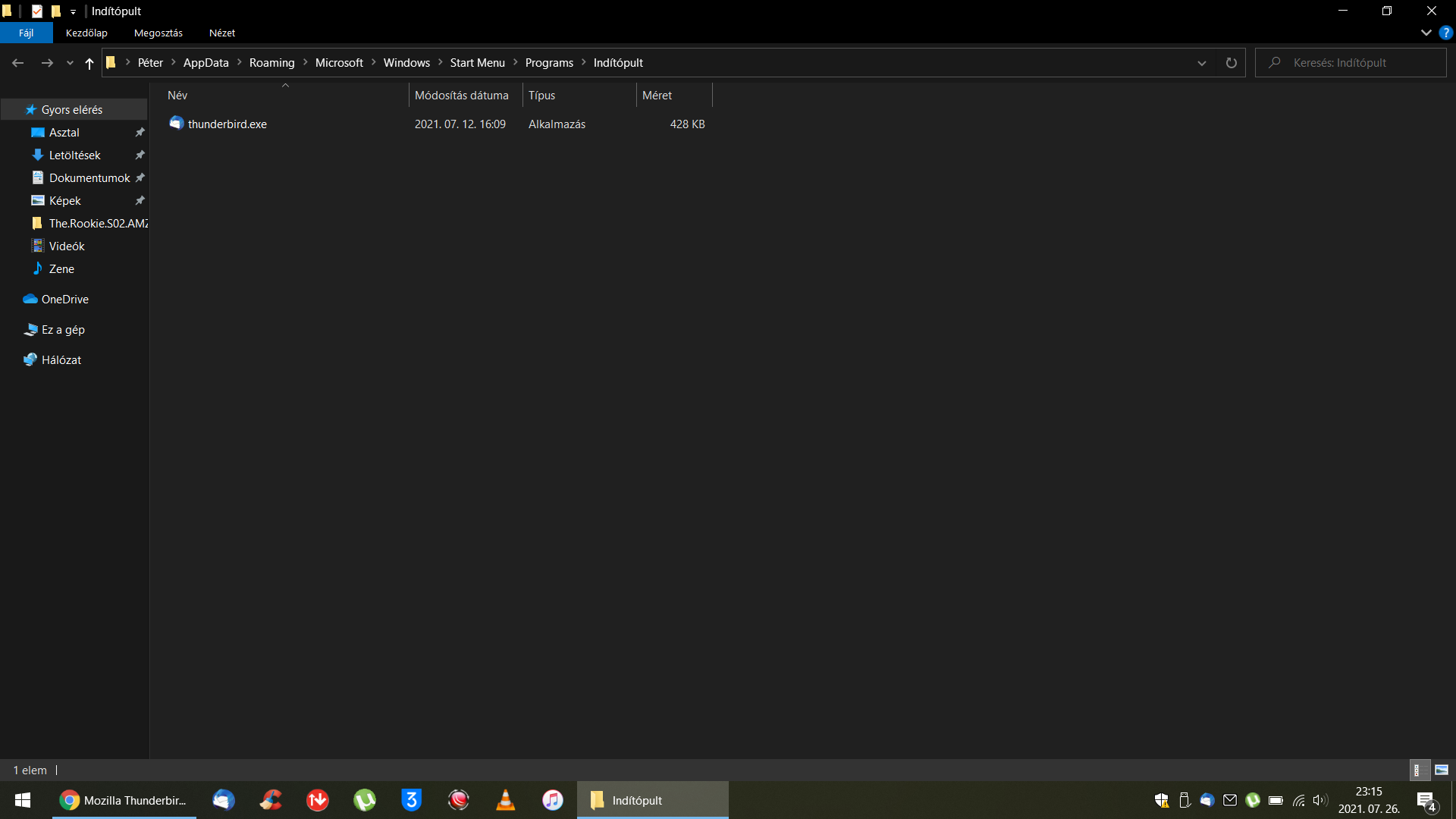Click the Keresés: Indítópult search field
Viewport: 1456px width, 819px height.
pos(1351,63)
